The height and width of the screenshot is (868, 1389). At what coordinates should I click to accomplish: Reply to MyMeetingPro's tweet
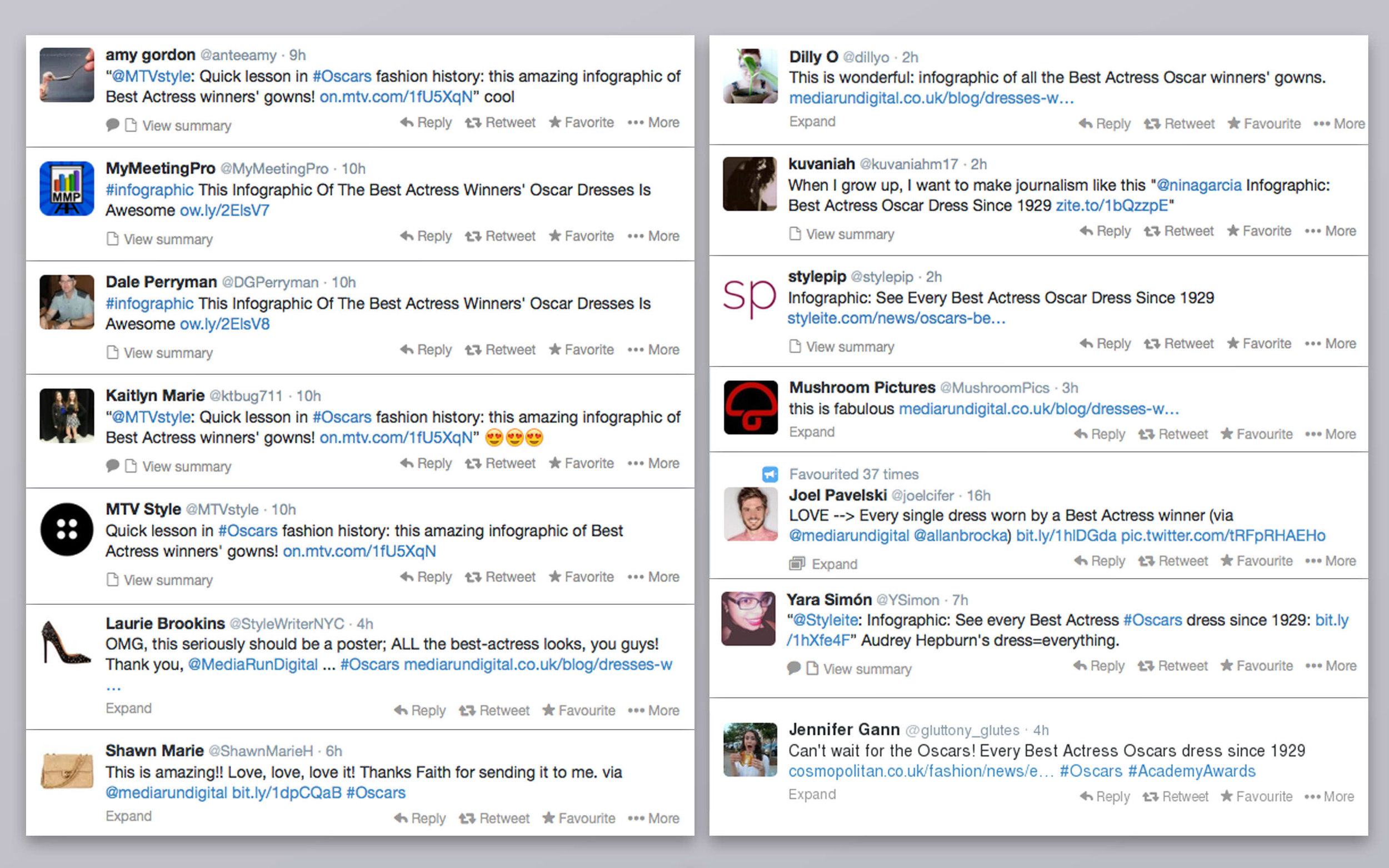pyautogui.click(x=426, y=236)
